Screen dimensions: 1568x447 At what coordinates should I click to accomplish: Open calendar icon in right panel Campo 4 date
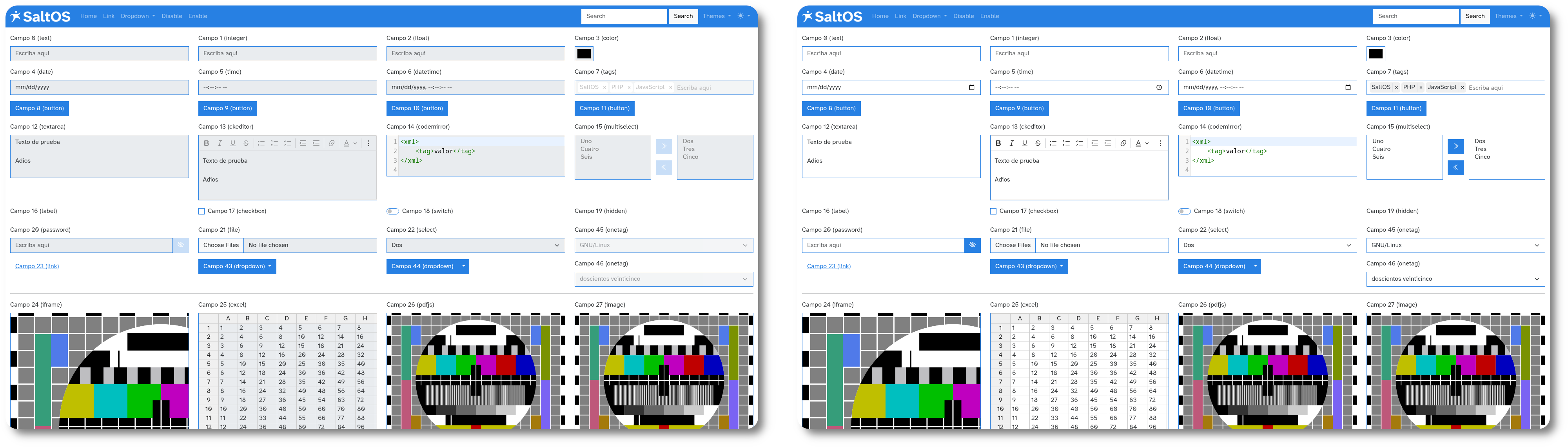click(x=971, y=88)
